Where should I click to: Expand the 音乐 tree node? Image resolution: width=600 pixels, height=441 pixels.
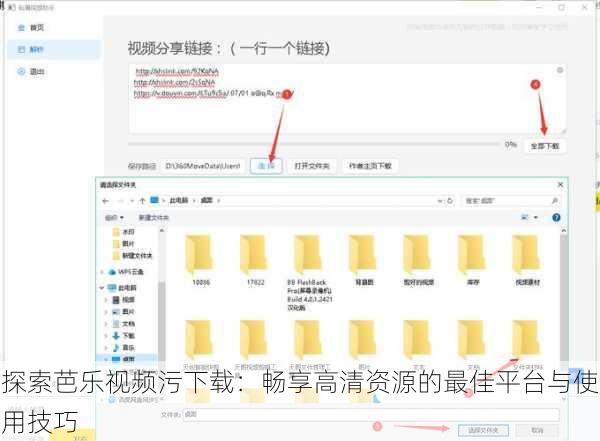click(106, 348)
